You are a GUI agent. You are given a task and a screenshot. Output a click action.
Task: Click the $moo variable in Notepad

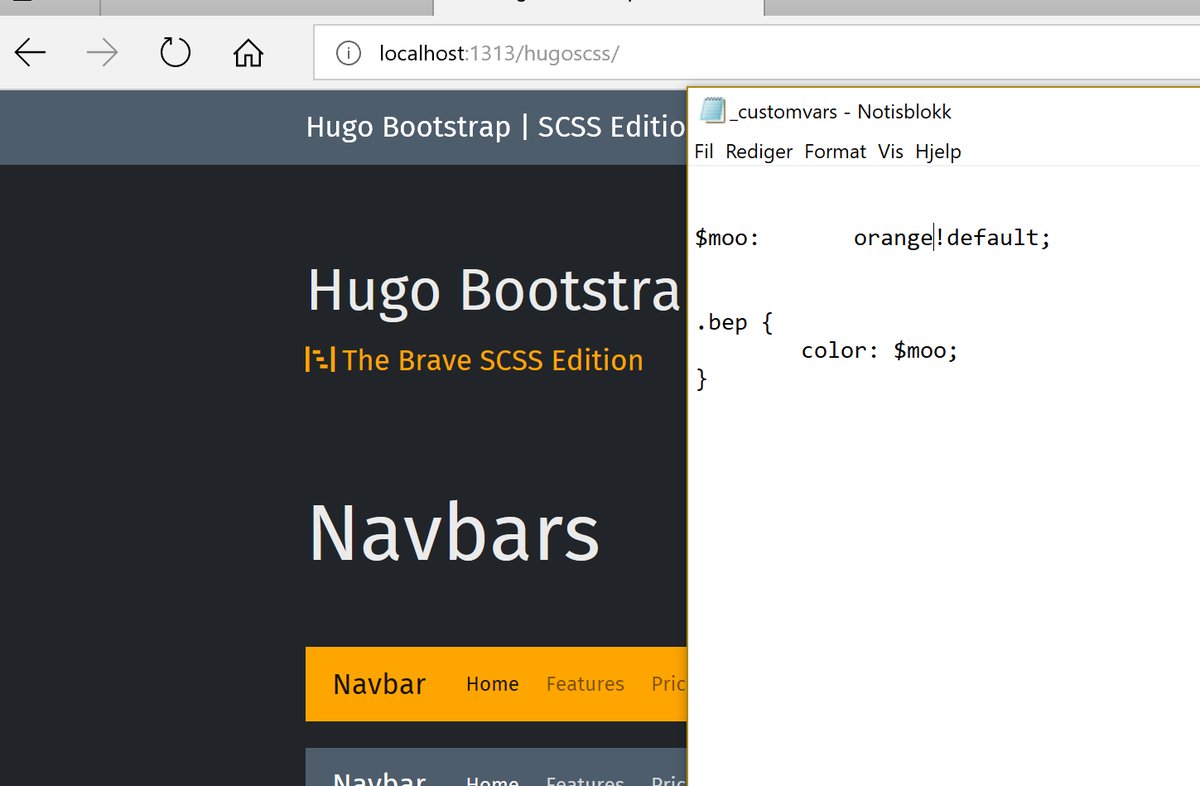(727, 238)
